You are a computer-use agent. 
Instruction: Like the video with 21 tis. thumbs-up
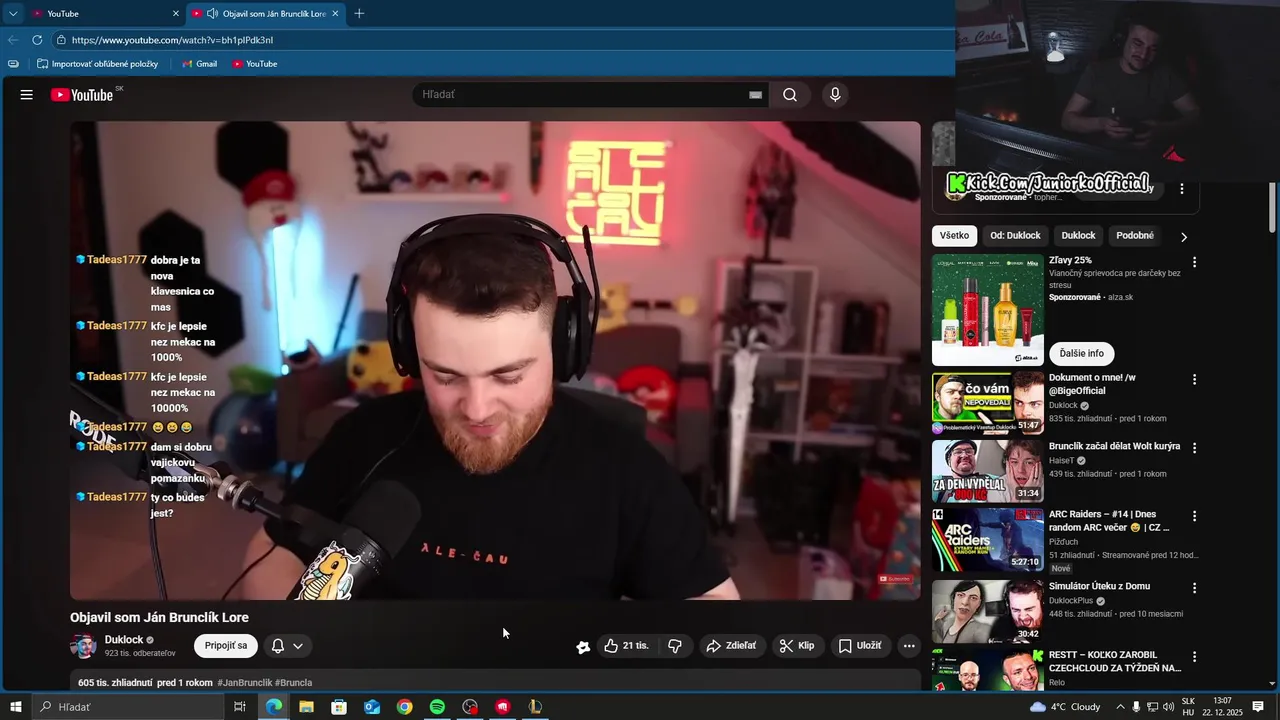coord(626,646)
